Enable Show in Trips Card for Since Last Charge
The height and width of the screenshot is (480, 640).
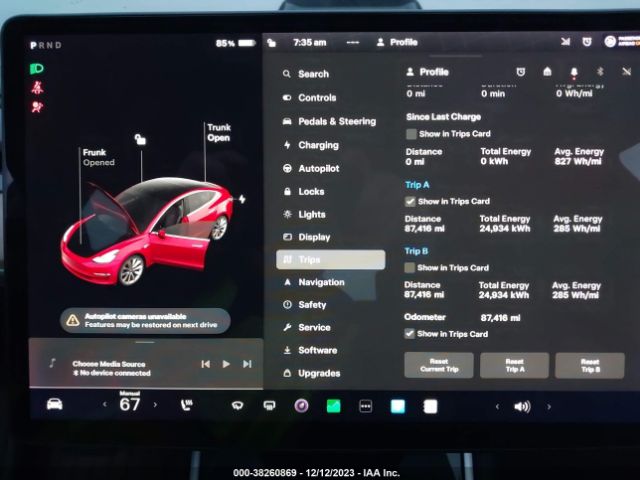pos(411,134)
